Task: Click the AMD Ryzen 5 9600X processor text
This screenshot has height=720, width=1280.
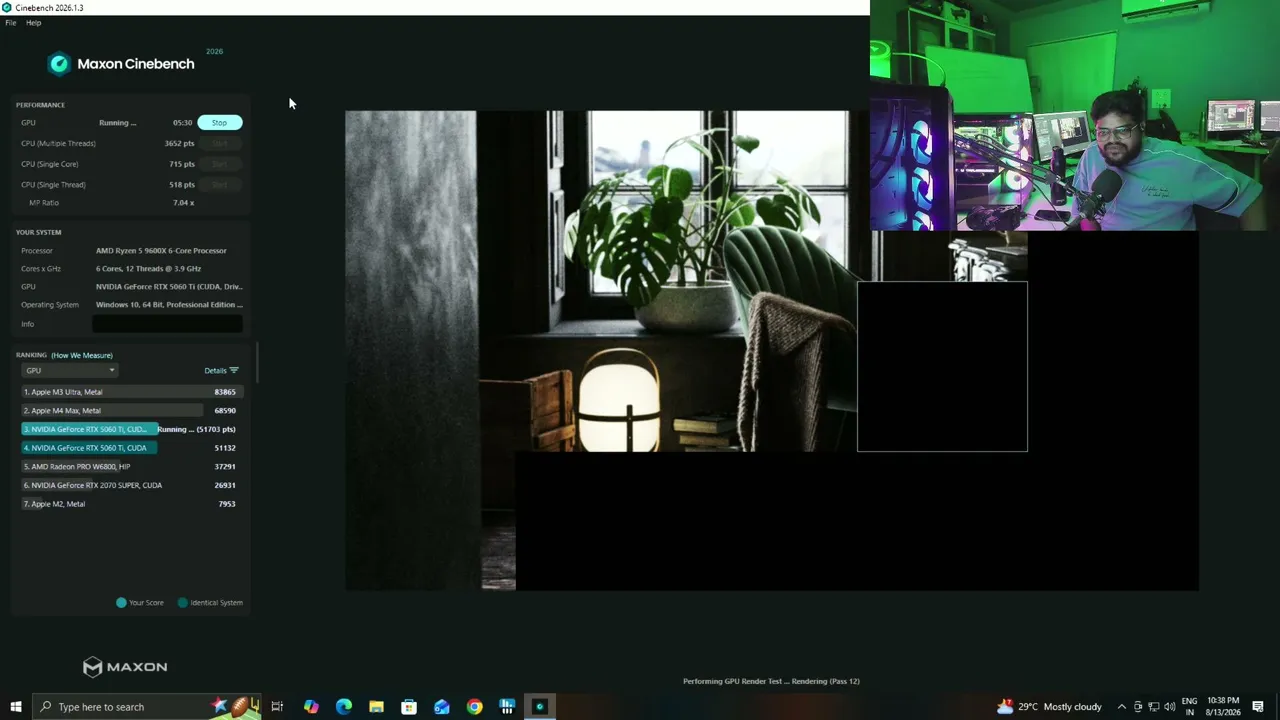Action: tap(161, 251)
